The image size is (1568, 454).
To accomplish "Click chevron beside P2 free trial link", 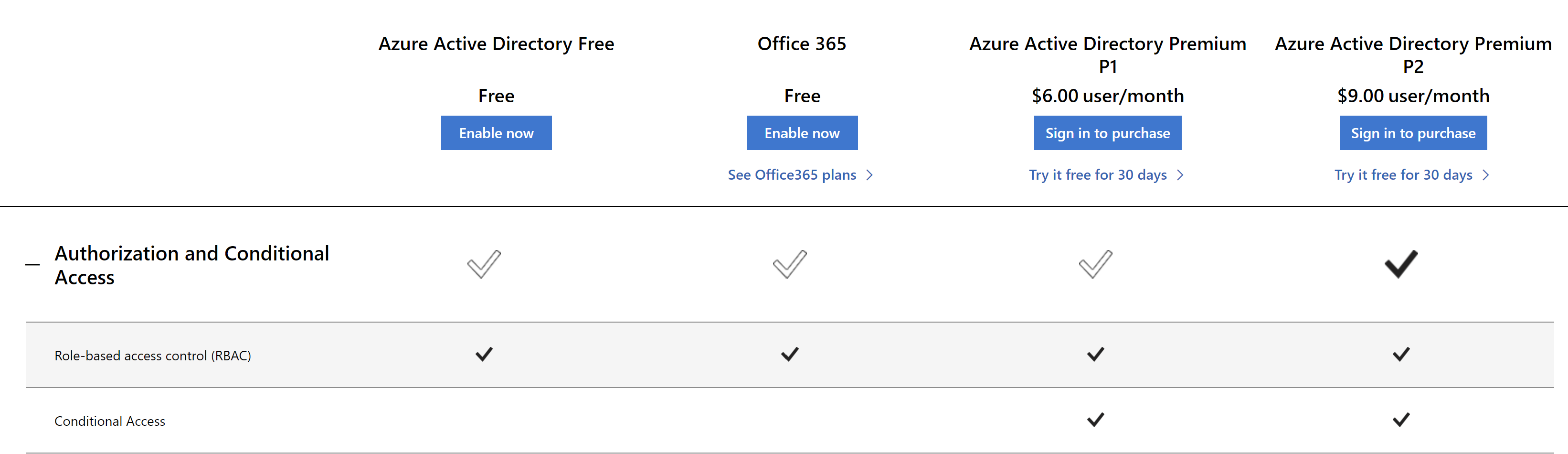I will coord(1485,175).
